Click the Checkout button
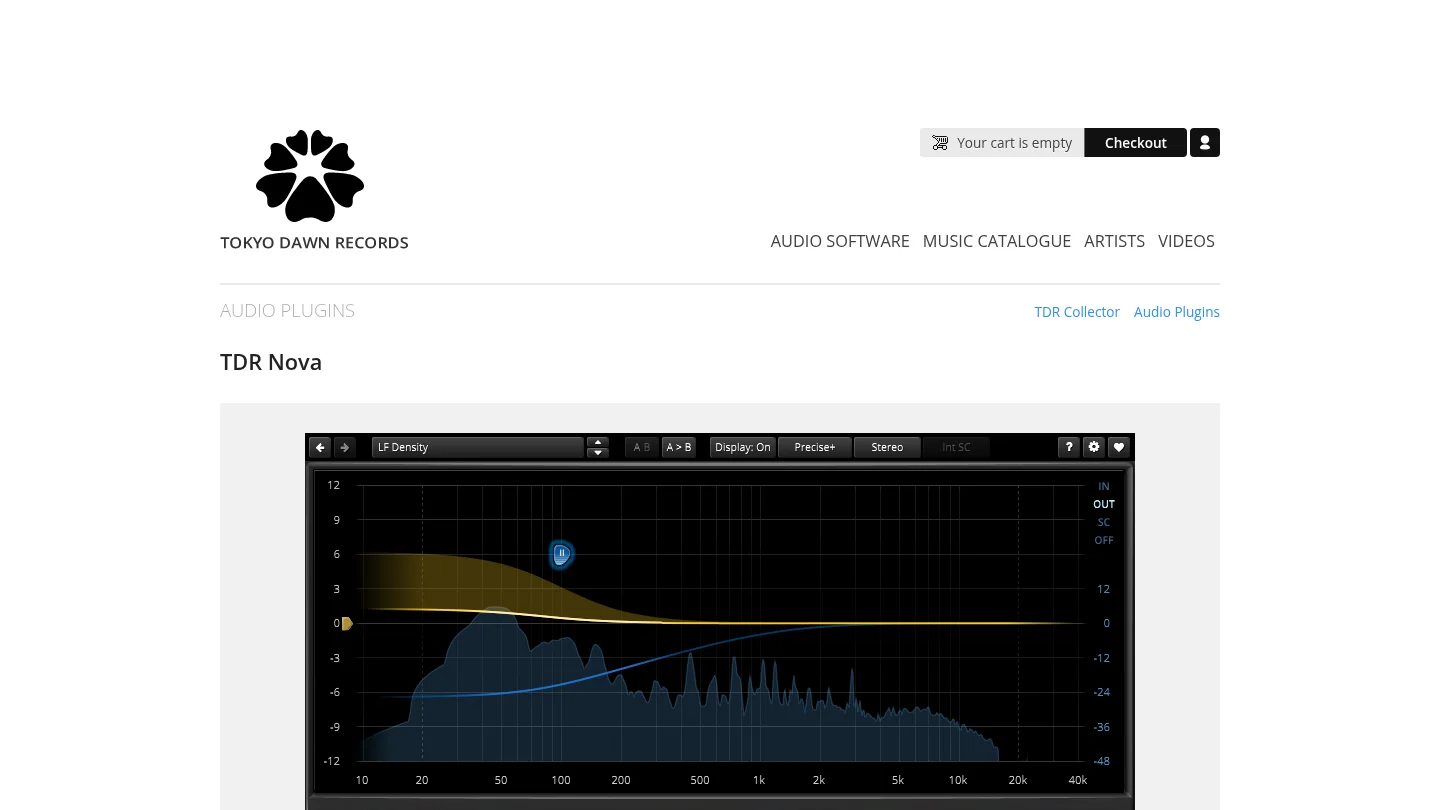Image resolution: width=1440 pixels, height=810 pixels. coord(1136,143)
